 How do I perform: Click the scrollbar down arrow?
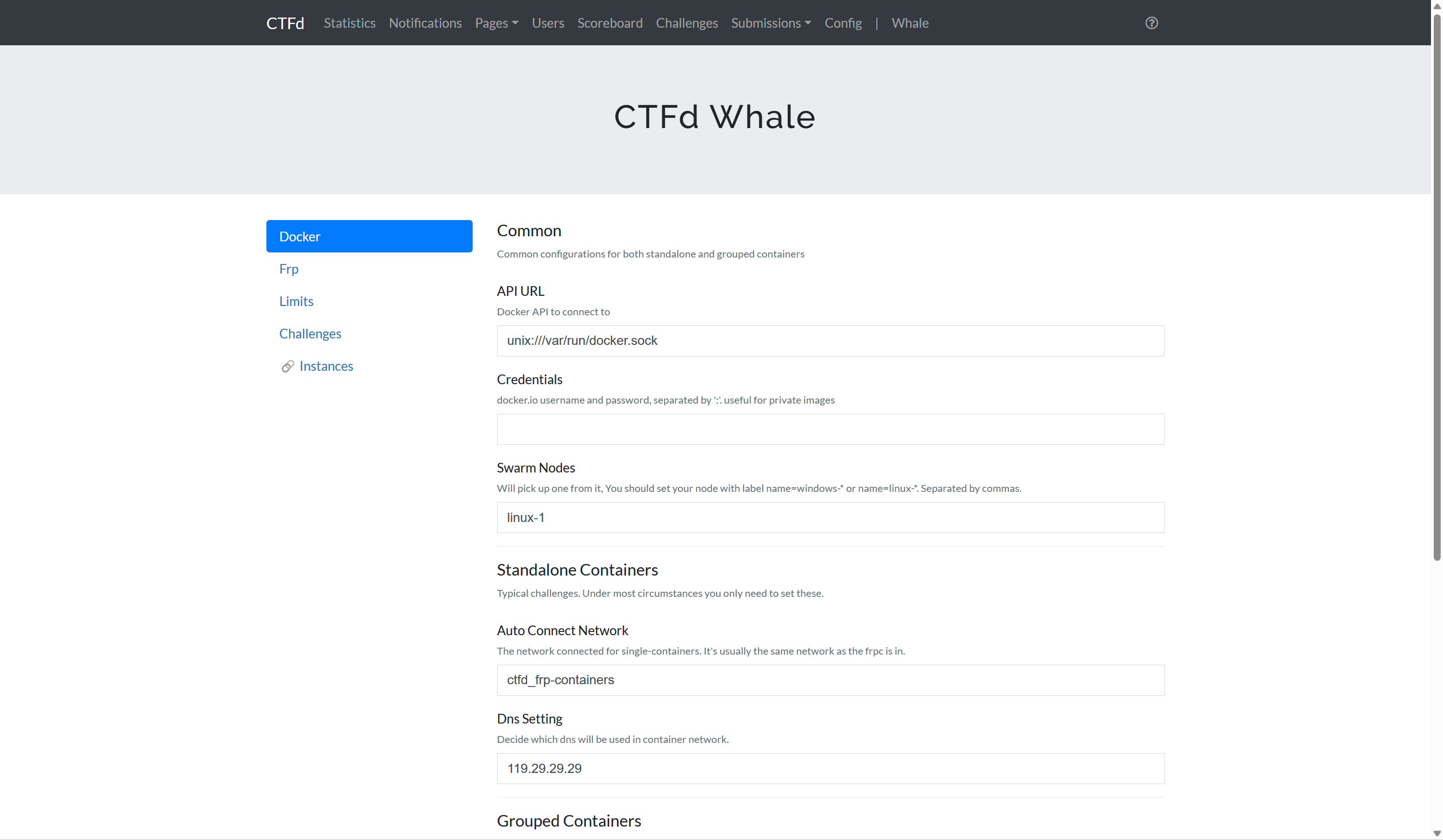coord(1437,834)
